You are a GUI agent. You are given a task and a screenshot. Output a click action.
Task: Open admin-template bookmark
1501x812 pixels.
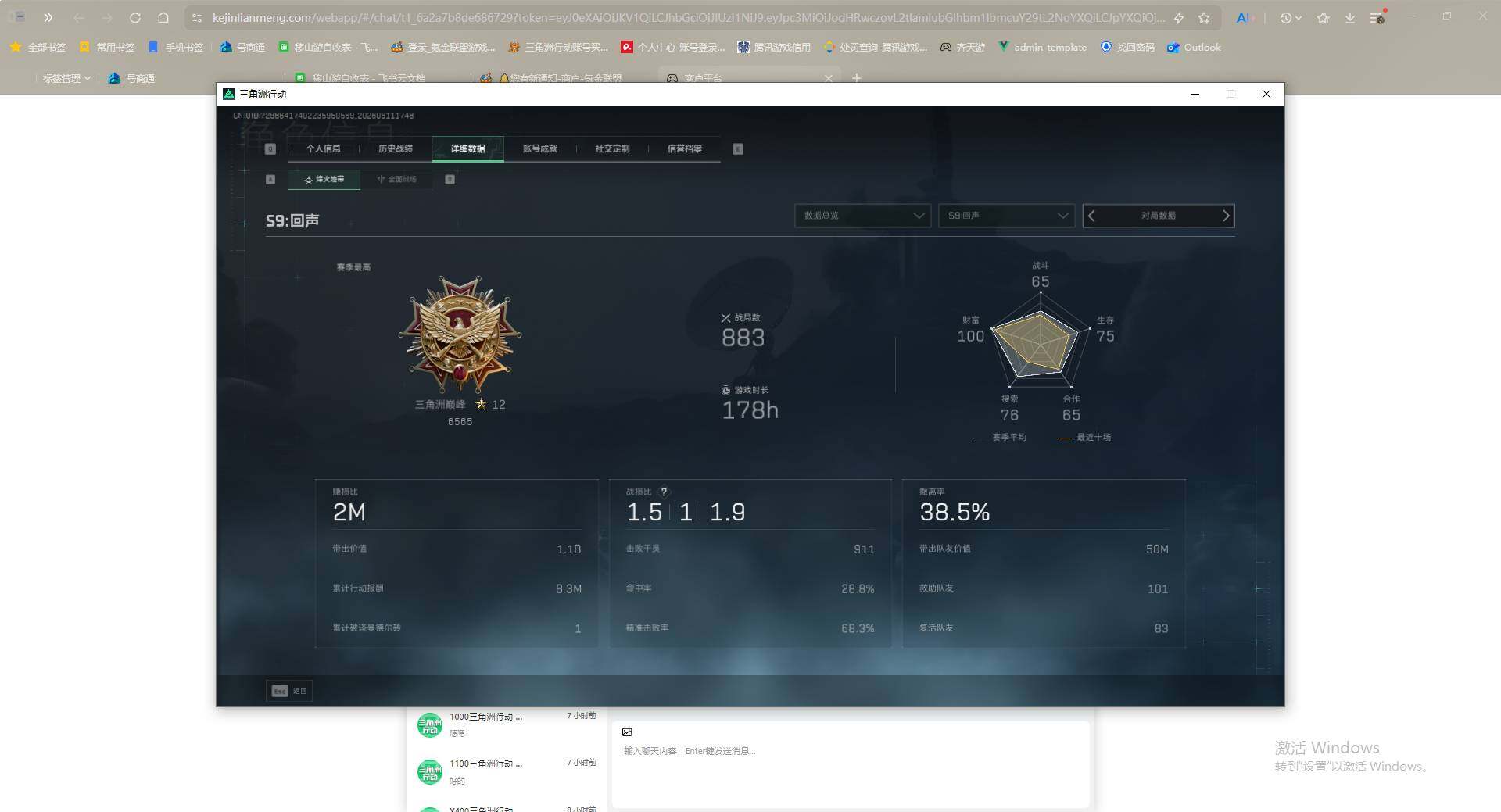(x=1042, y=47)
